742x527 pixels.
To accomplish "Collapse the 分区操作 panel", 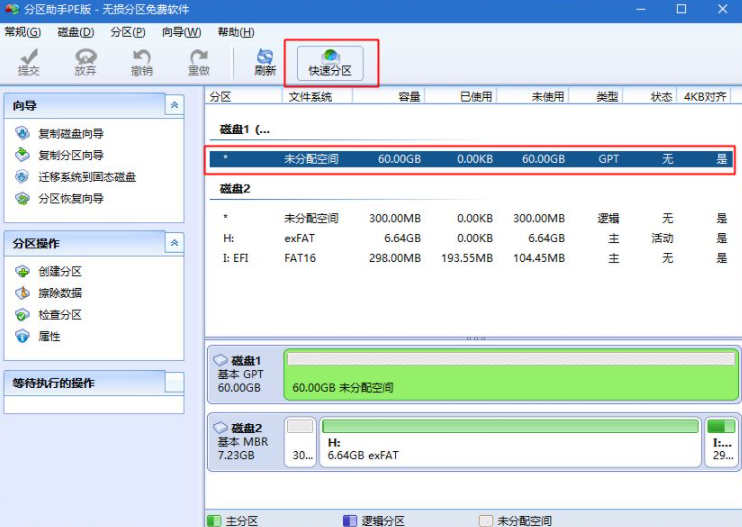I will [174, 243].
